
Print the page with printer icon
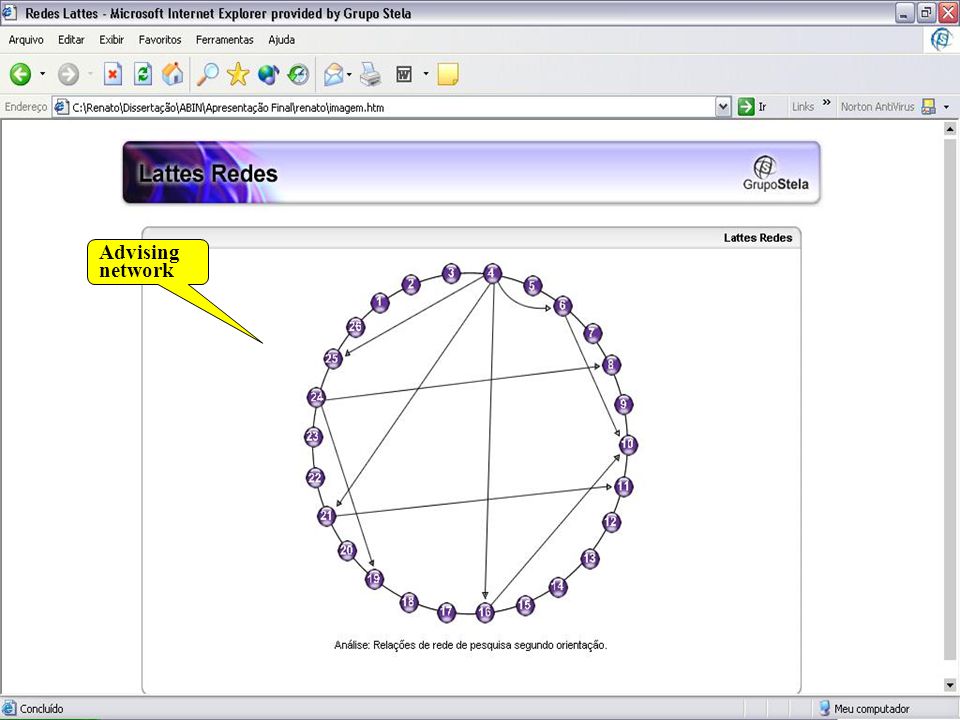pos(370,75)
